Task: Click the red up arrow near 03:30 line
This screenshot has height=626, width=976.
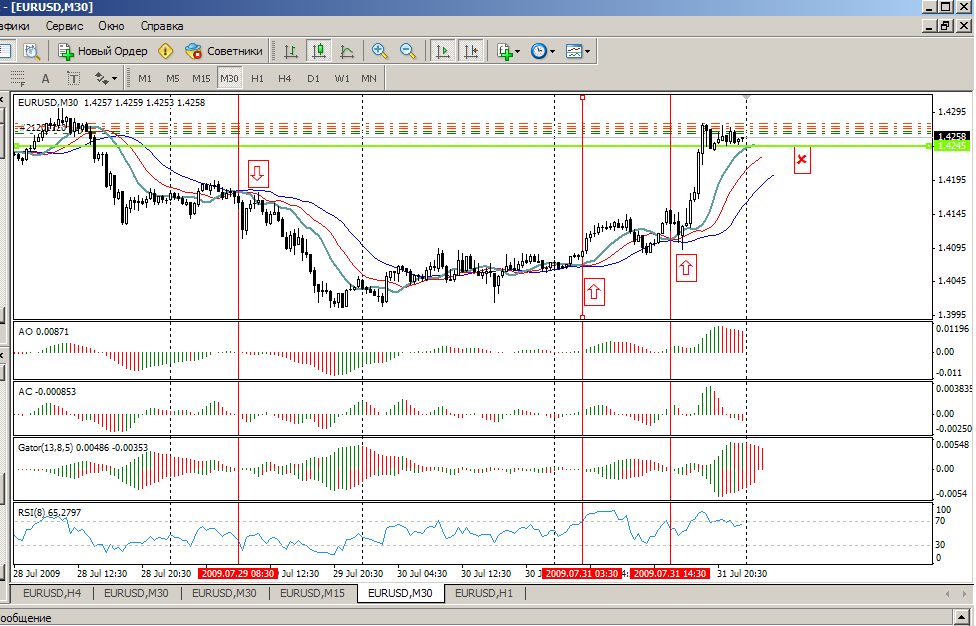Action: [594, 291]
